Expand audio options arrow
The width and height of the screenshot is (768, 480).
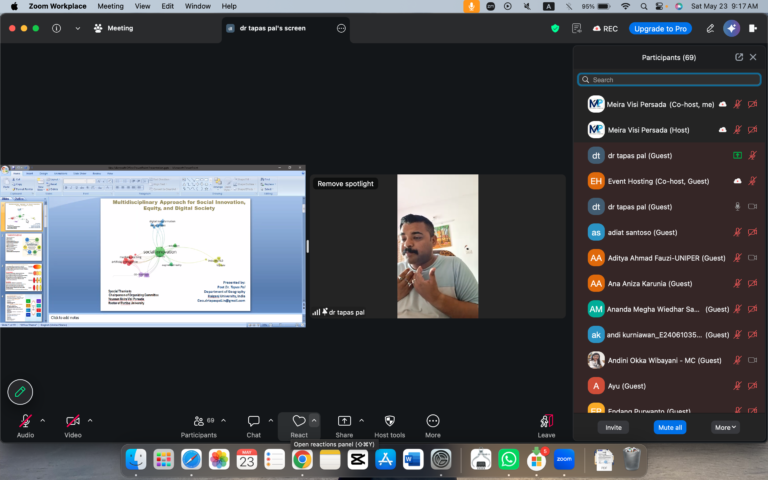coord(43,420)
